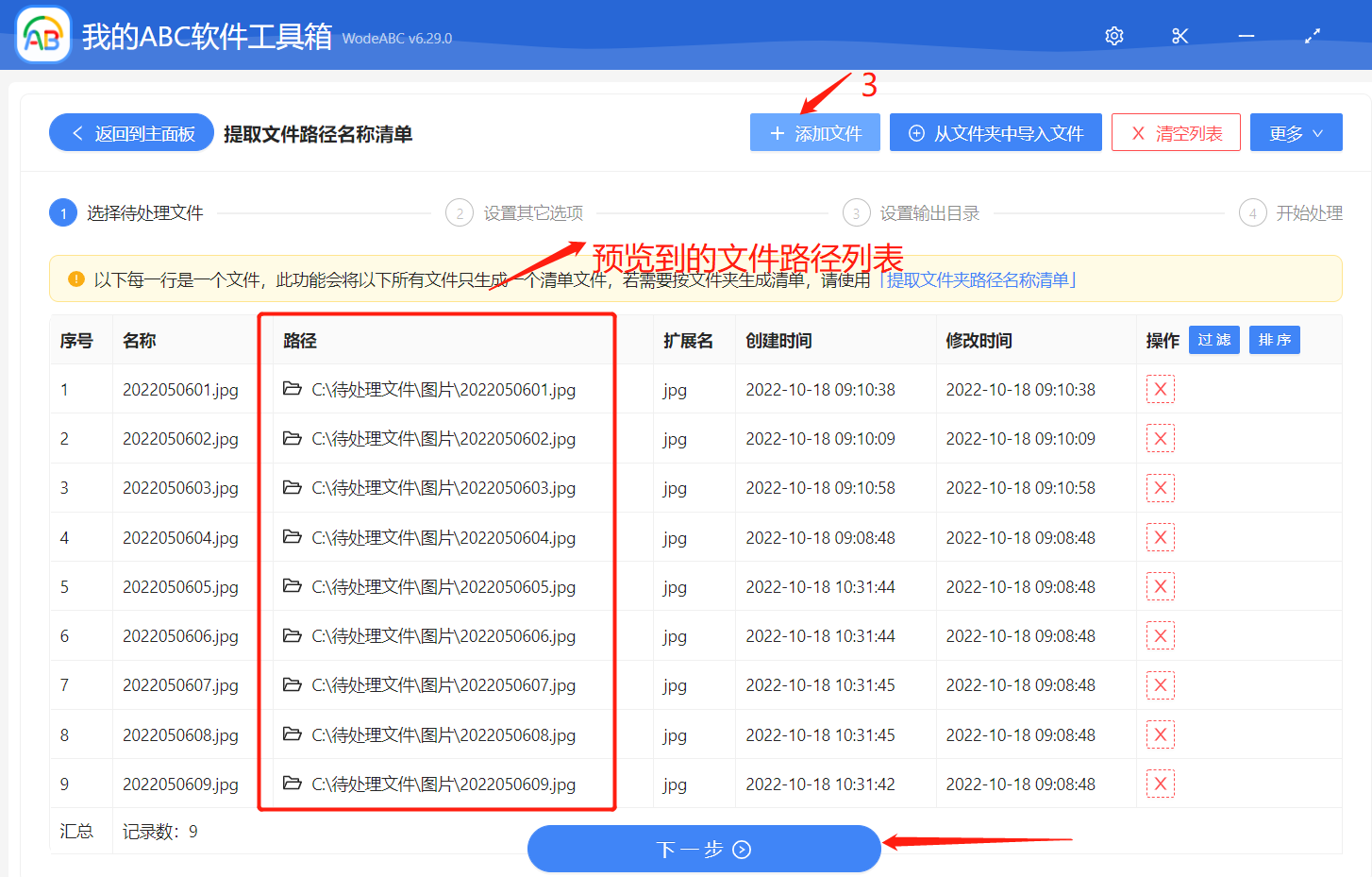The image size is (1372, 877).
Task: Click the scissors tool icon in title bar
Action: tap(1180, 35)
